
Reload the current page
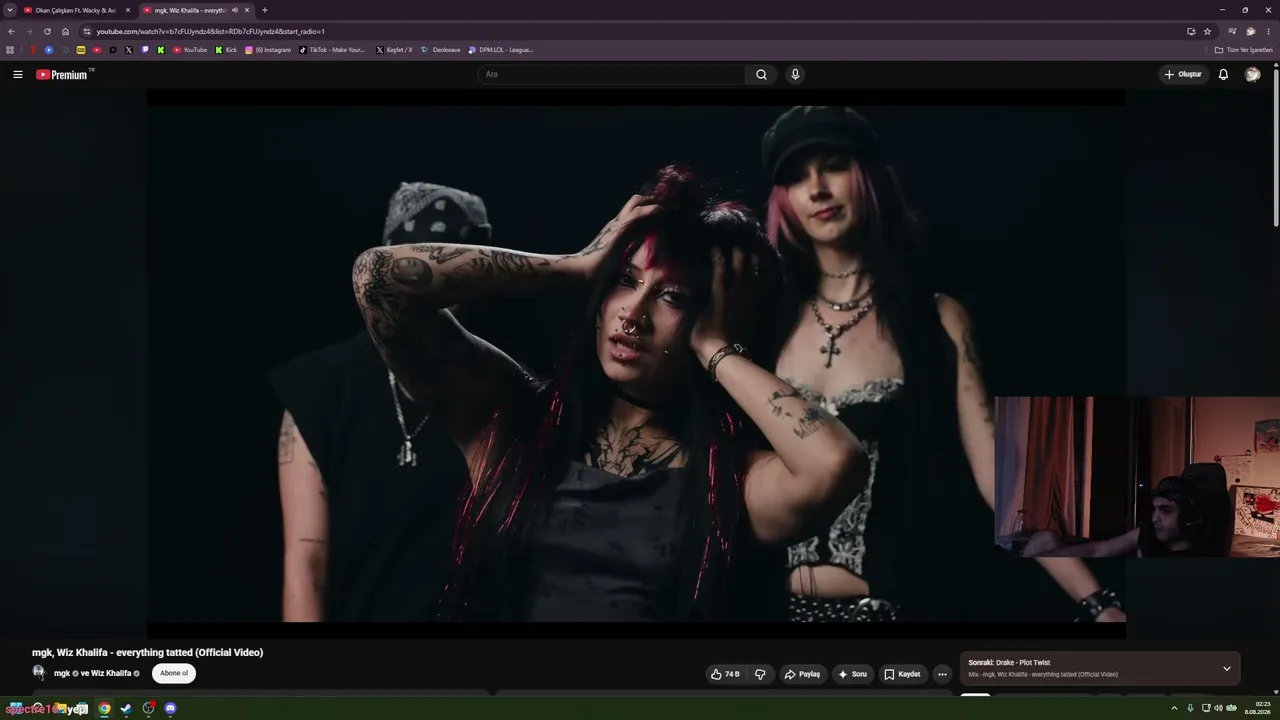47,31
